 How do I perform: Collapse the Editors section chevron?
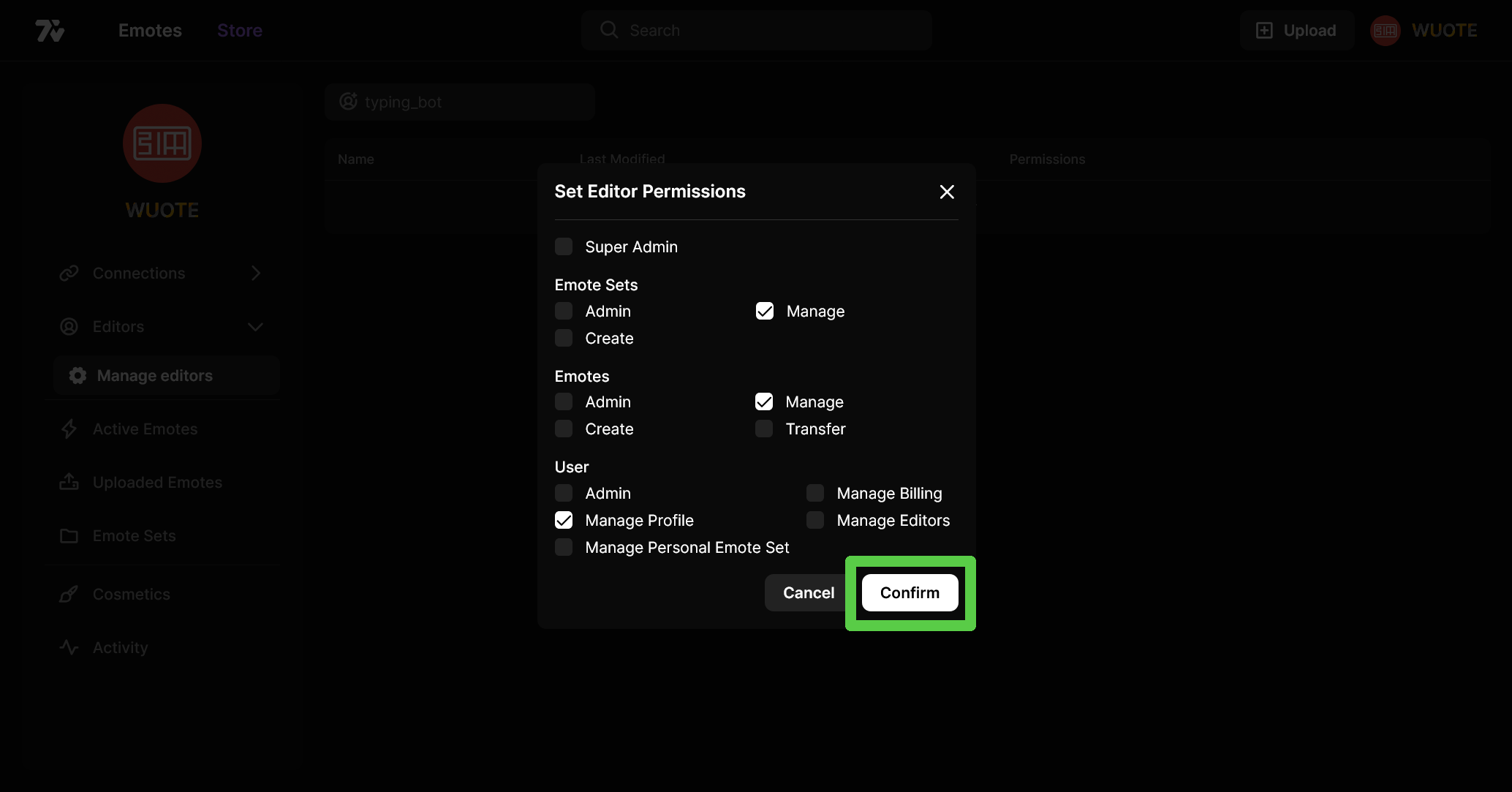(x=256, y=327)
